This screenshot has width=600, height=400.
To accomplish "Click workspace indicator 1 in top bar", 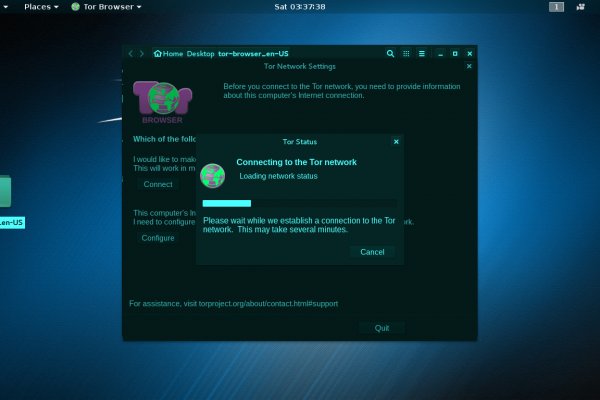I will (x=556, y=7).
